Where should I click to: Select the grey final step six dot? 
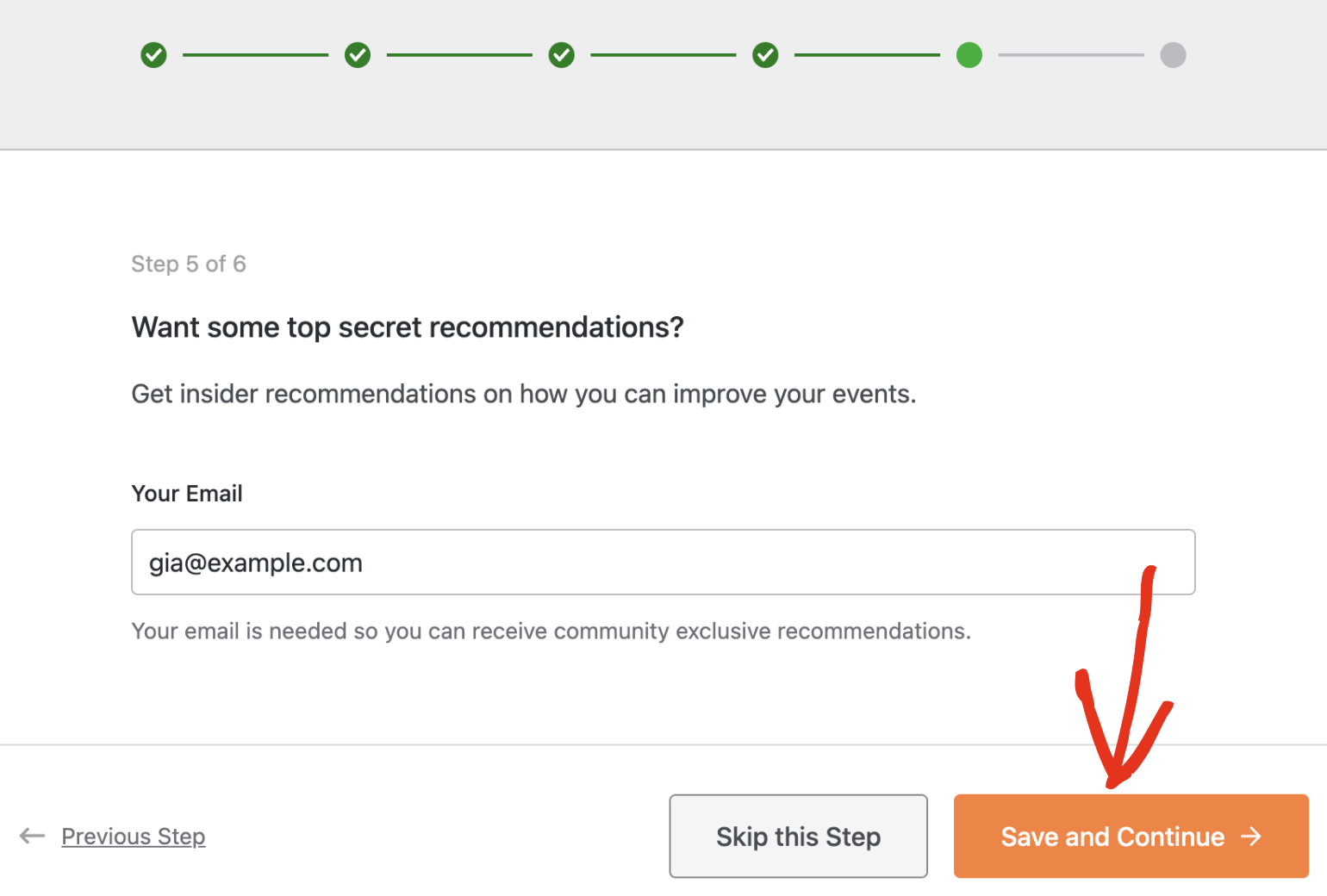1173,55
